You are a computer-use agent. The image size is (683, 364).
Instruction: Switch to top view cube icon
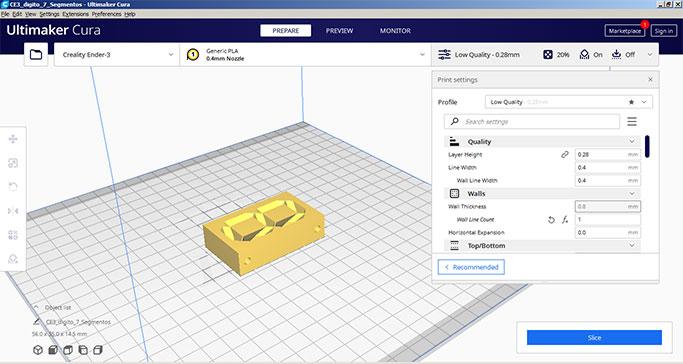(x=68, y=350)
